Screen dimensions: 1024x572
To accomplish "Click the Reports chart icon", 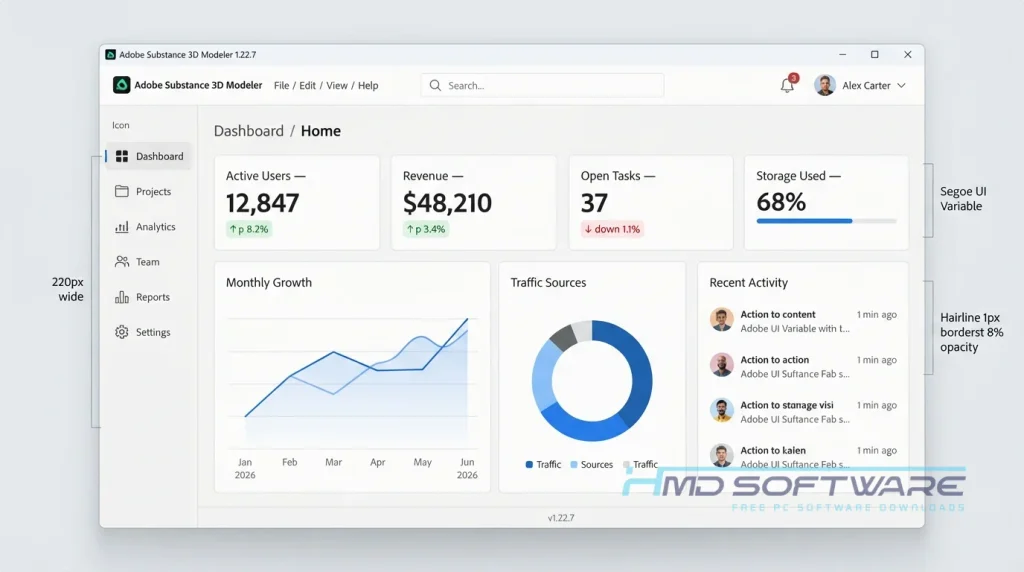I will [x=121, y=297].
